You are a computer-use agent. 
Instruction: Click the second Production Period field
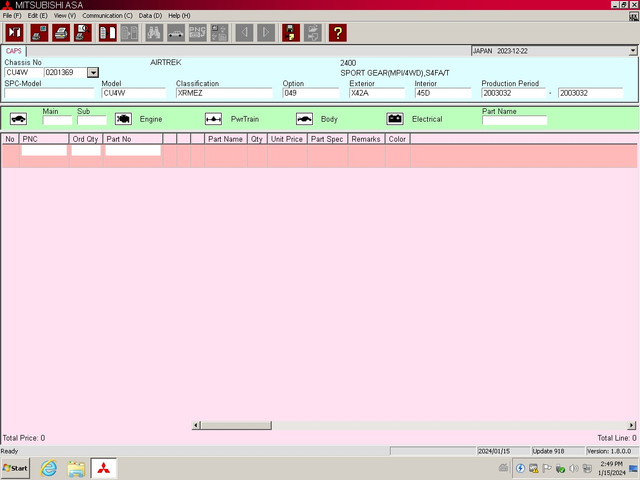coord(591,93)
